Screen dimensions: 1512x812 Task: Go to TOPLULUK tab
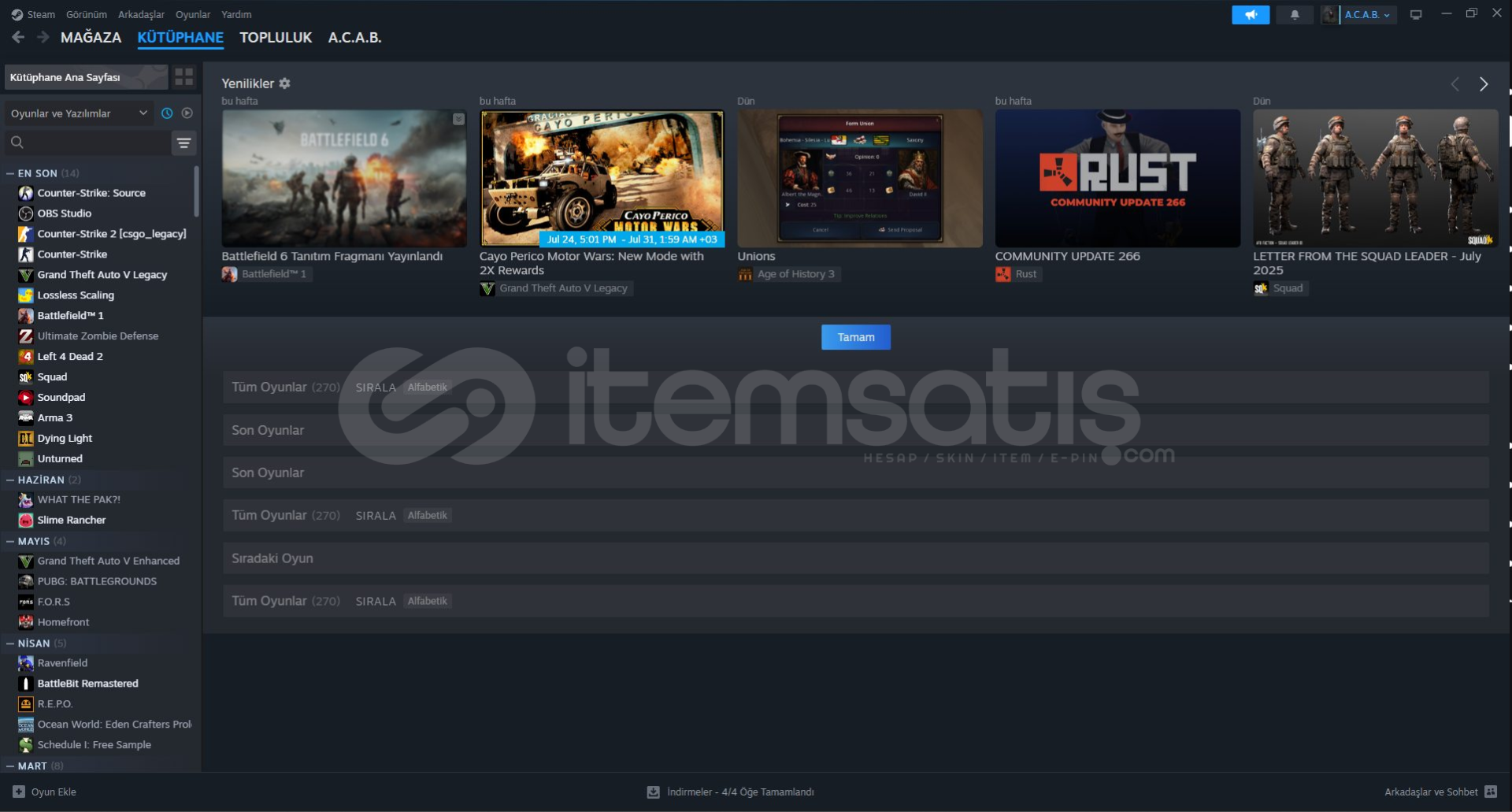click(x=276, y=37)
